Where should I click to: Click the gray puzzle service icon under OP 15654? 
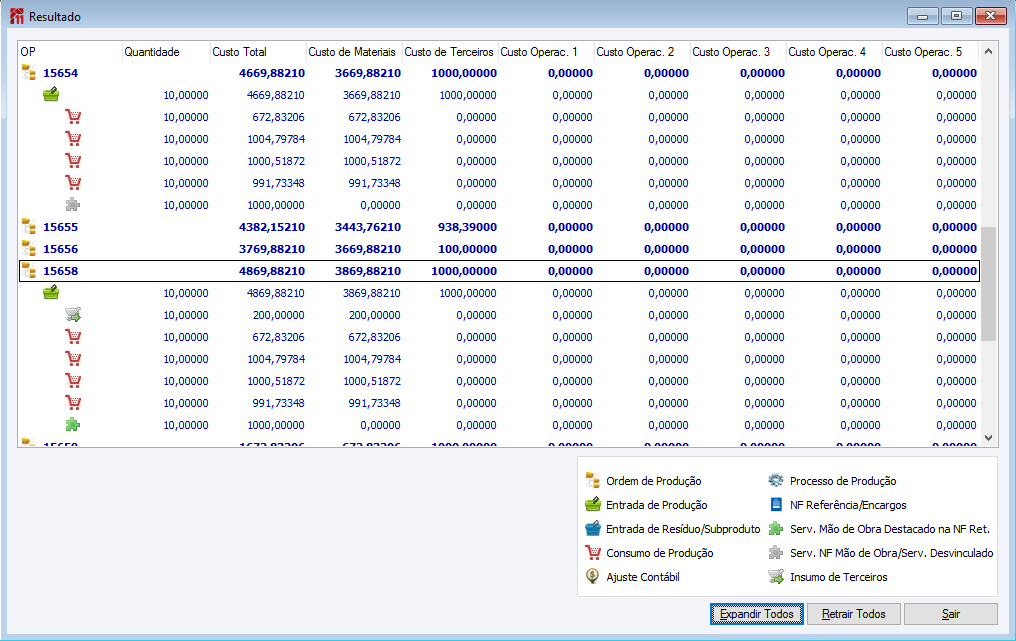[73, 205]
